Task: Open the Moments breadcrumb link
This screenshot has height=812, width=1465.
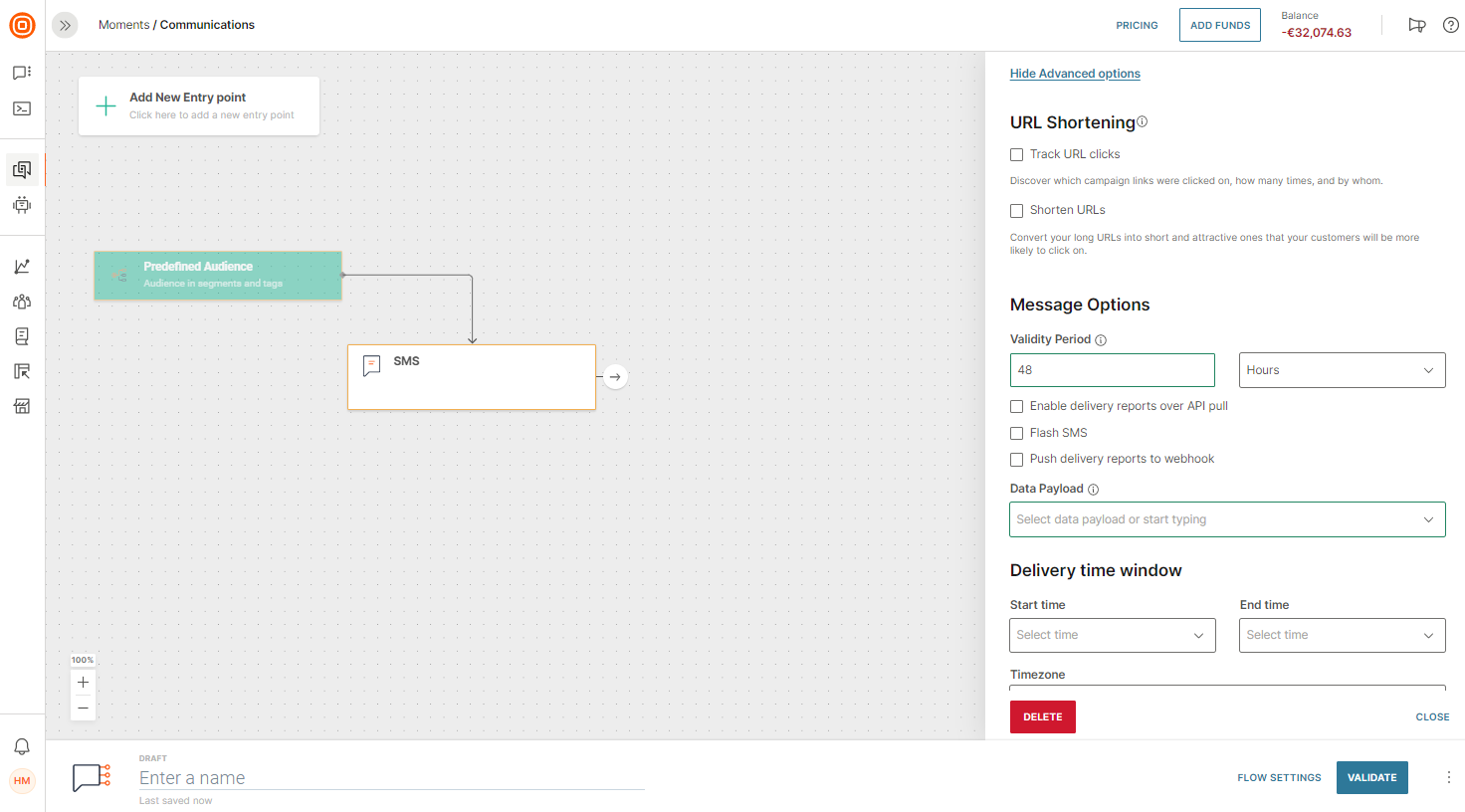Action: [123, 24]
